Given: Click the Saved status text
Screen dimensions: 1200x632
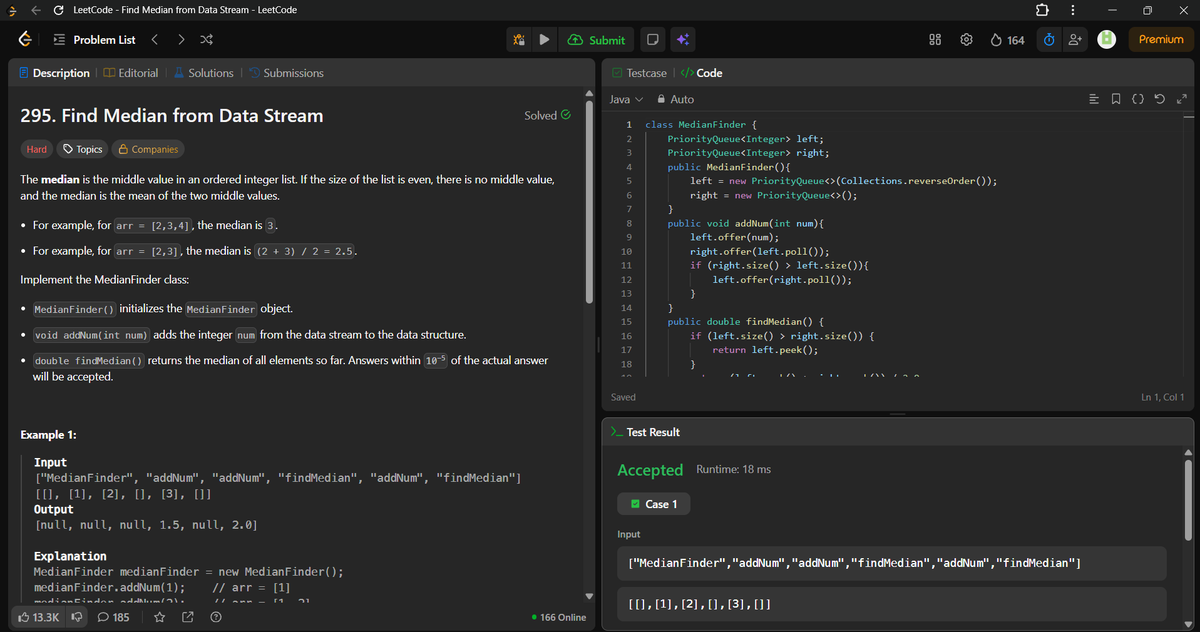Looking at the screenshot, I should click(623, 397).
